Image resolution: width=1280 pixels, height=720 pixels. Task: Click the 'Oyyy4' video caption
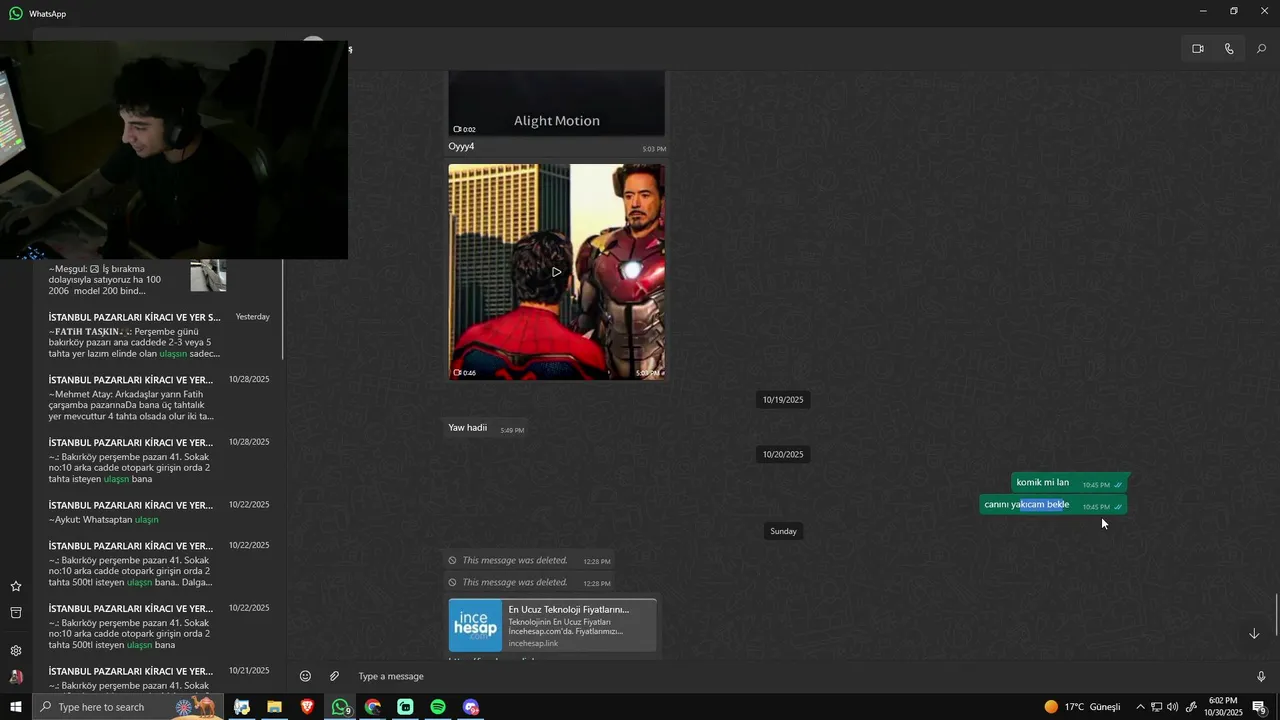[461, 147]
